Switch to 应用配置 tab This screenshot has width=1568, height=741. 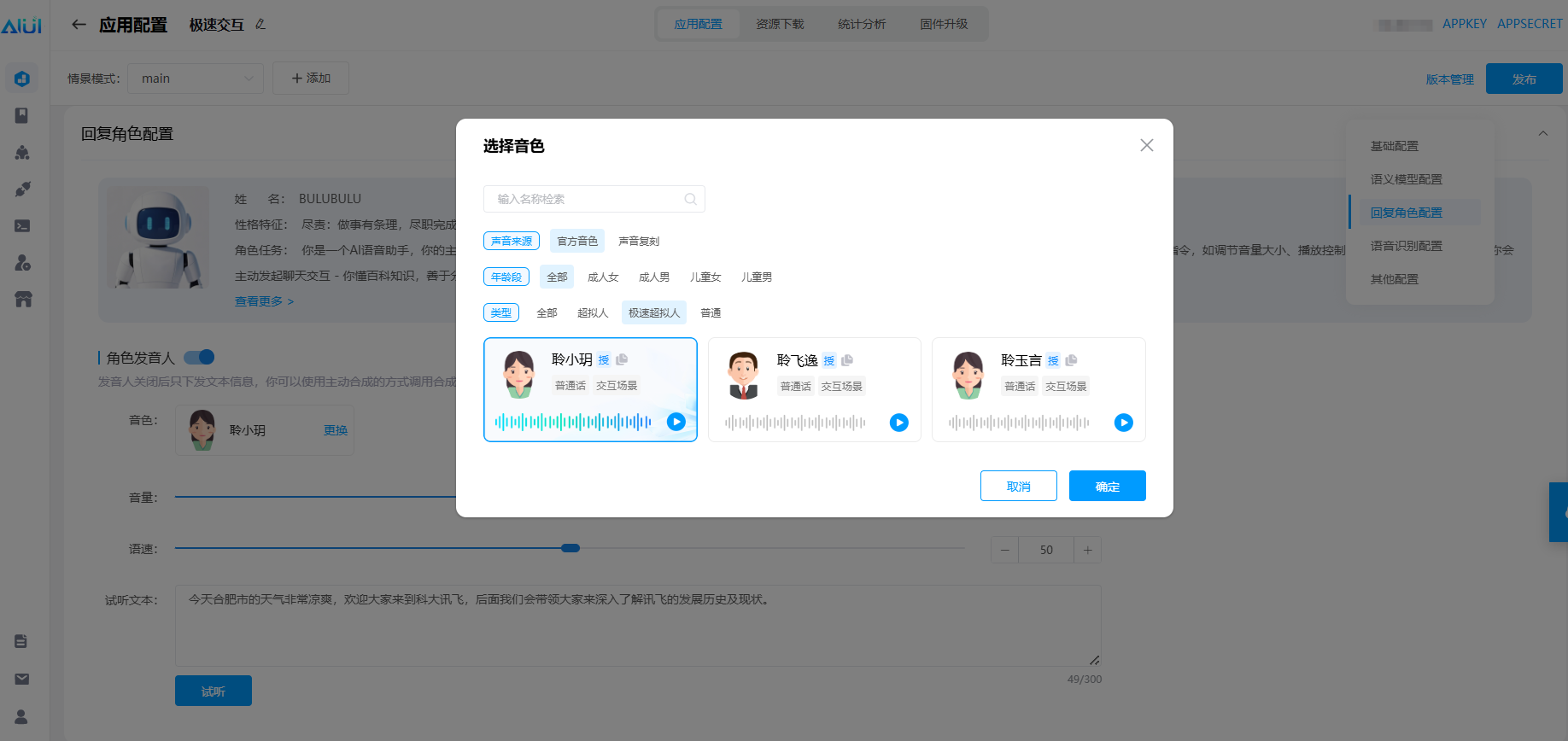(x=698, y=24)
